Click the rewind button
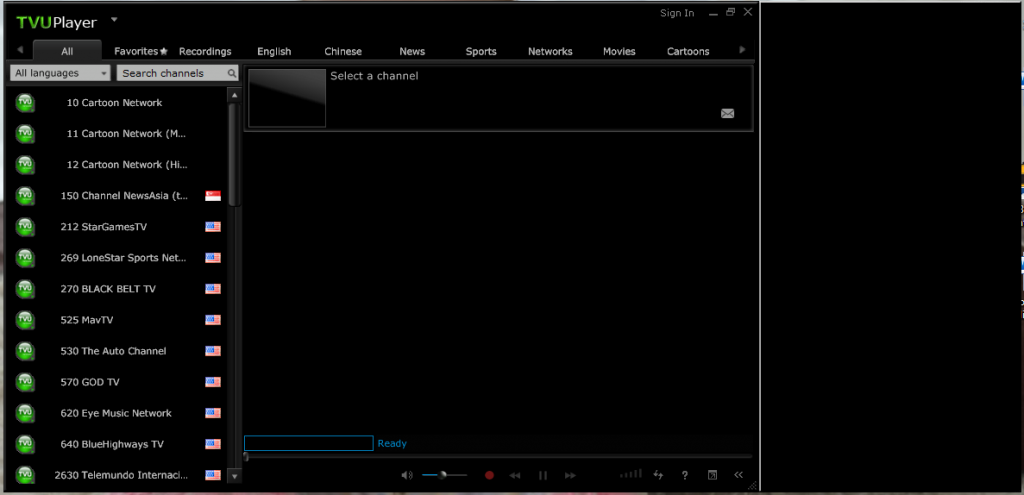 coord(515,475)
